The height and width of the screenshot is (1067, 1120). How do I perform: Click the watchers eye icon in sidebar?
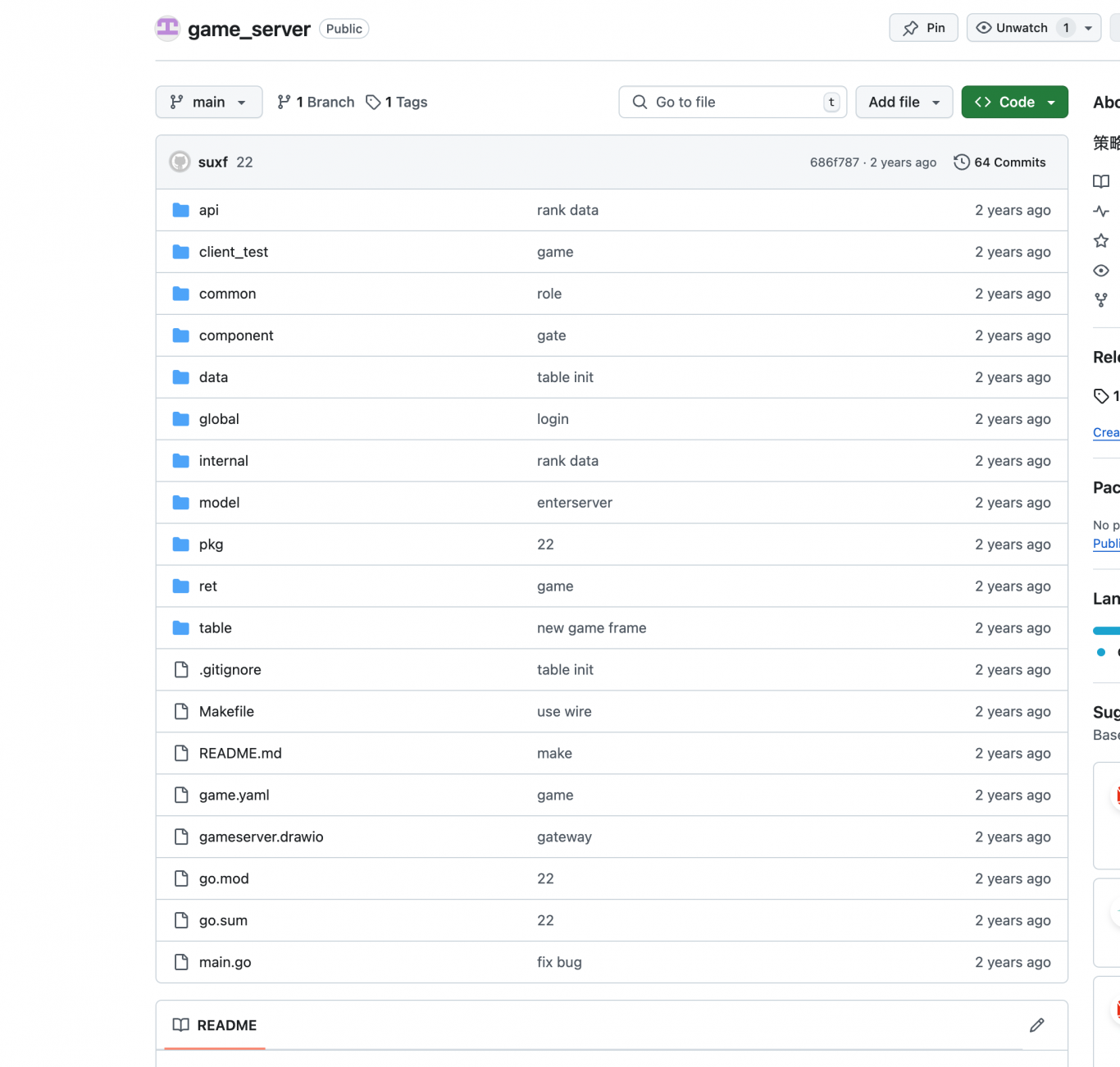point(1101,271)
